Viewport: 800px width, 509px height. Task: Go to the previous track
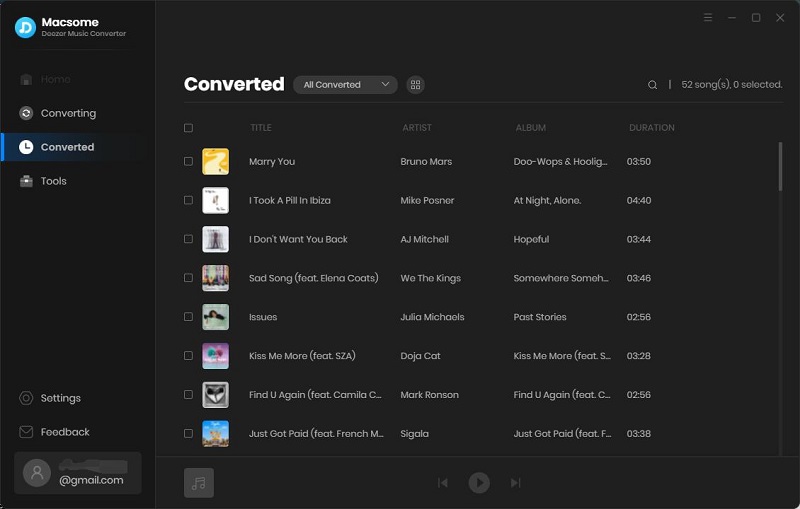[x=443, y=483]
